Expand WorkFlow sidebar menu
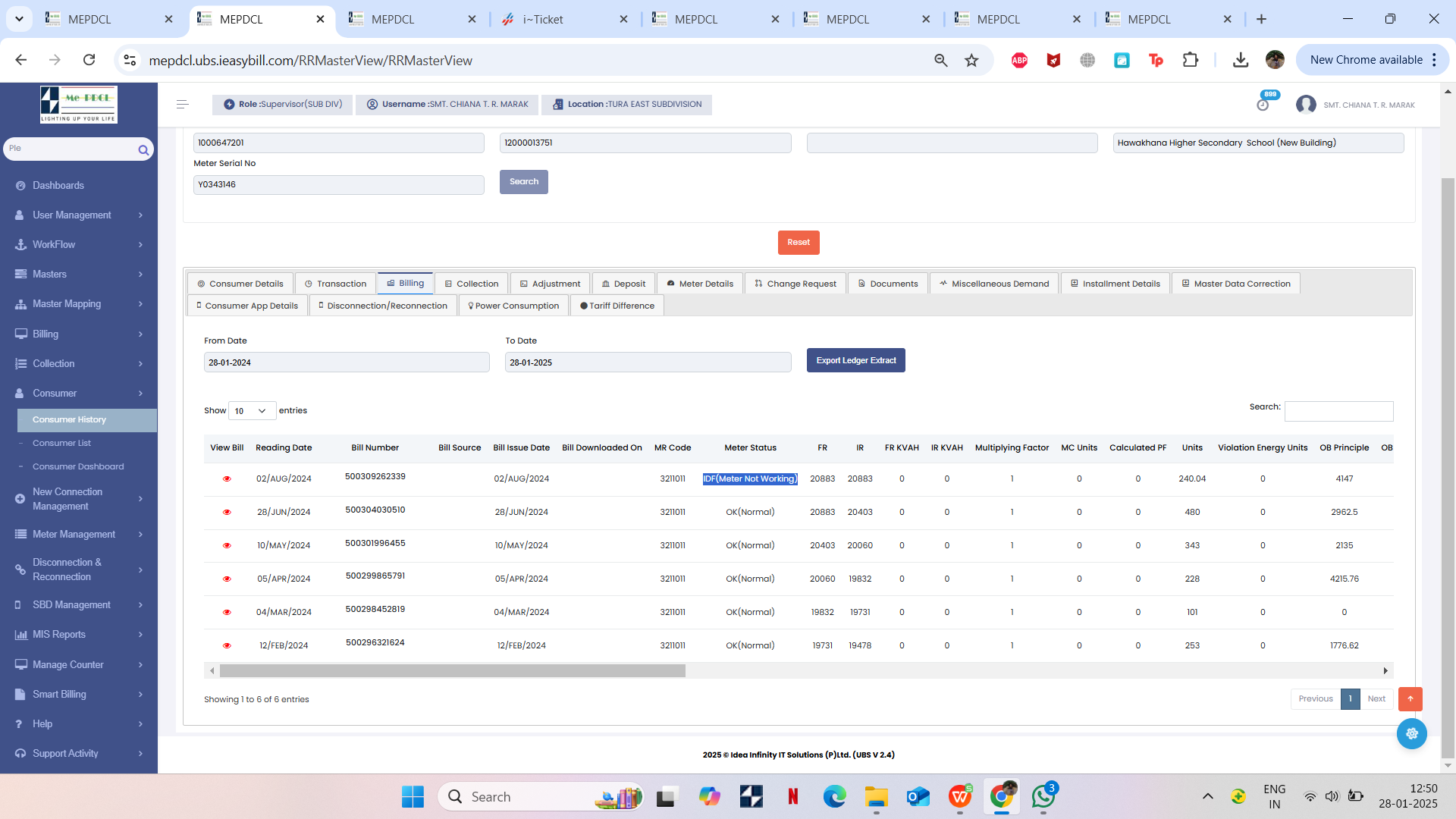The width and height of the screenshot is (1456, 819). 79,245
